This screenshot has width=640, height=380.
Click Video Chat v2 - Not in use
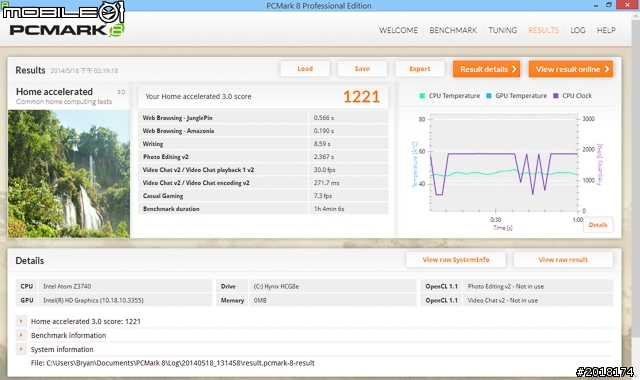coord(503,300)
